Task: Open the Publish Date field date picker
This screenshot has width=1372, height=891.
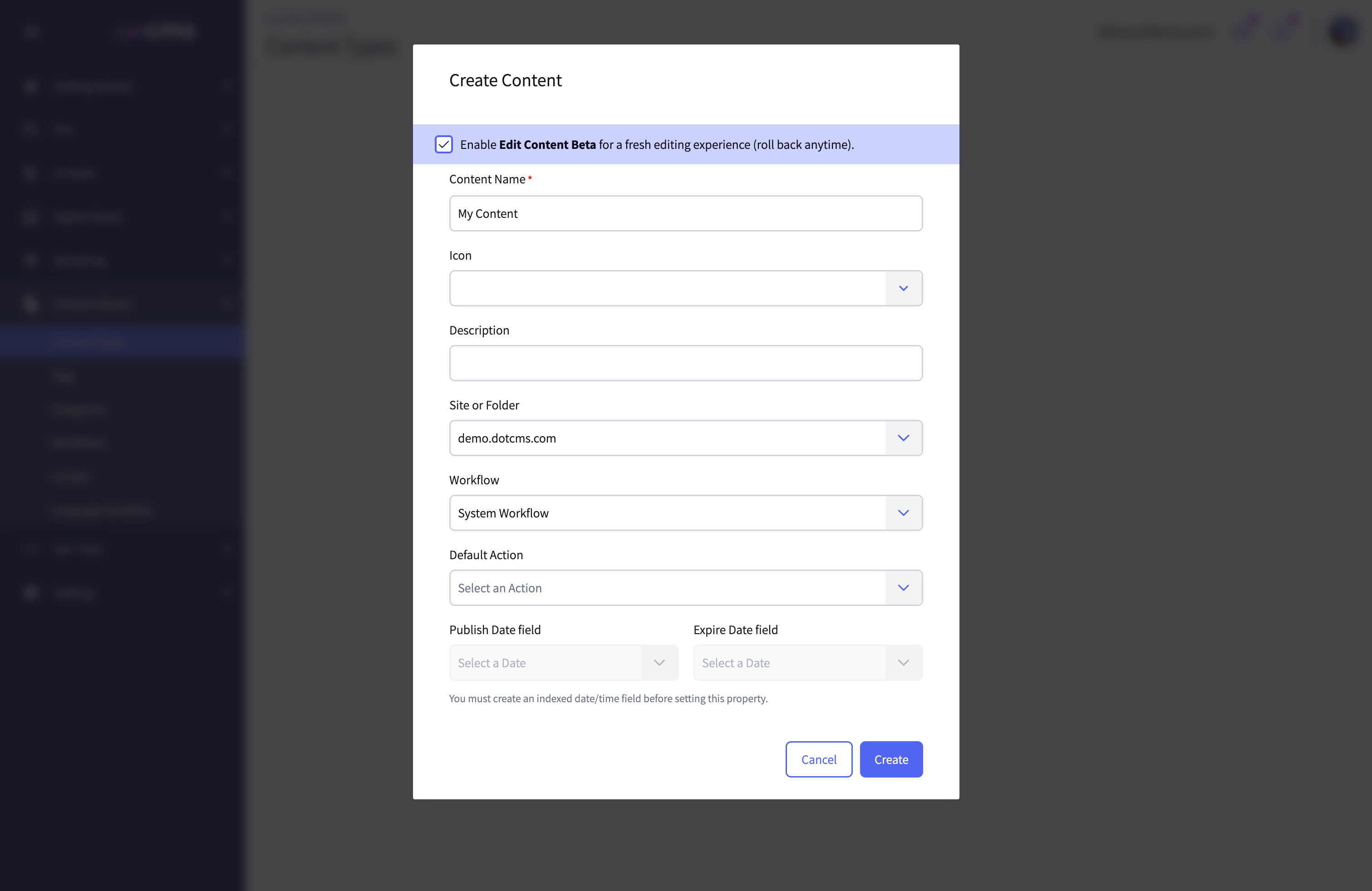Action: tap(659, 663)
